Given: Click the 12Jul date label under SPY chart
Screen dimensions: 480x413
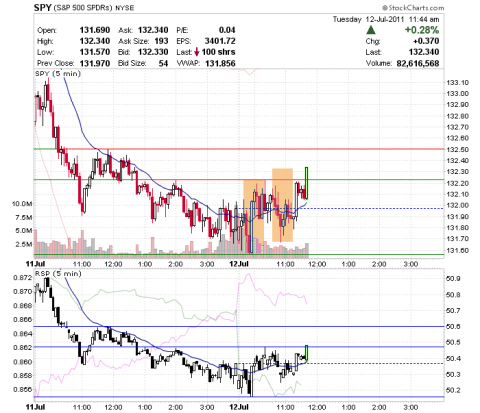Looking at the screenshot, I should (x=239, y=264).
